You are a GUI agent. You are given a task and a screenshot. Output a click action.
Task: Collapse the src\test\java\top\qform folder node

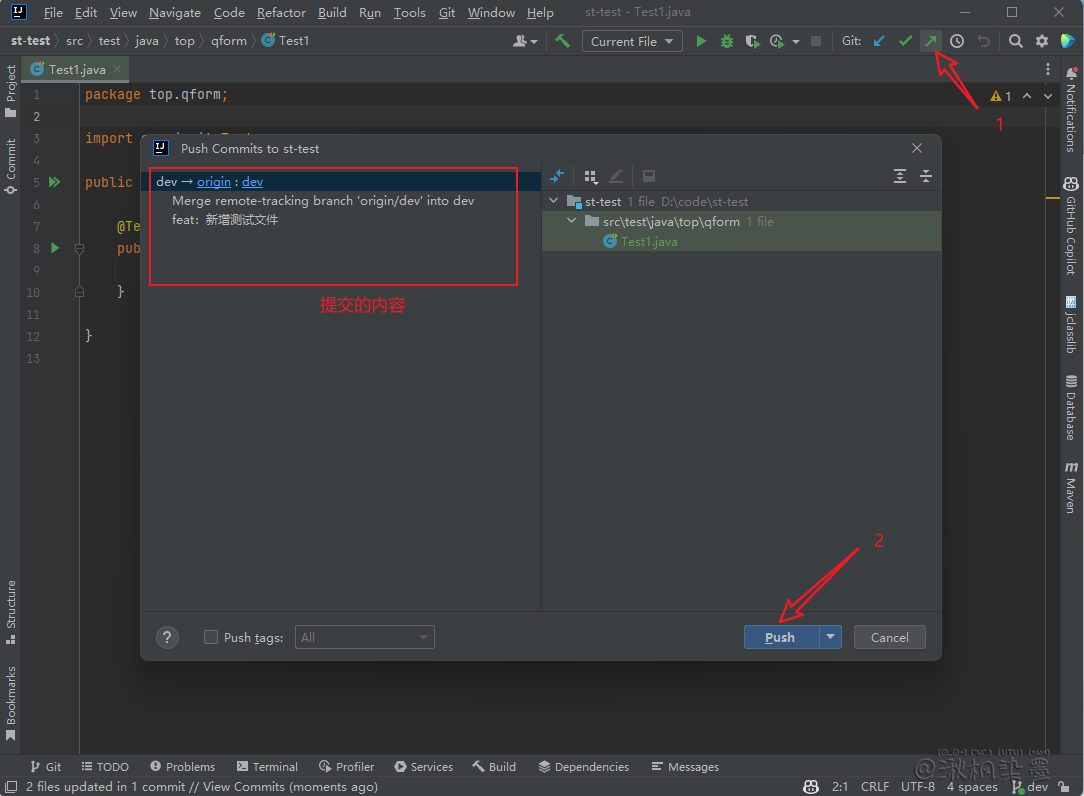572,221
